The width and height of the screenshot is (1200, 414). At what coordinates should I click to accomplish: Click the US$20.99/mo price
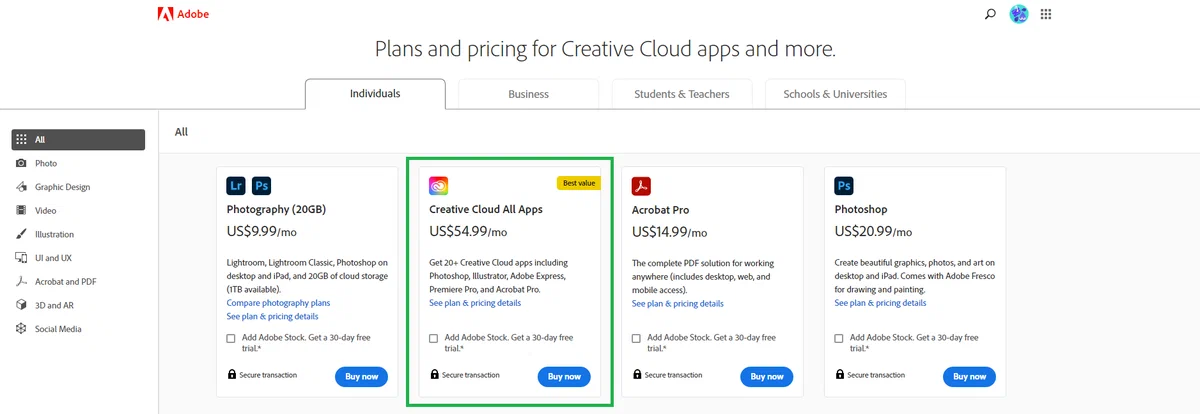tap(873, 232)
